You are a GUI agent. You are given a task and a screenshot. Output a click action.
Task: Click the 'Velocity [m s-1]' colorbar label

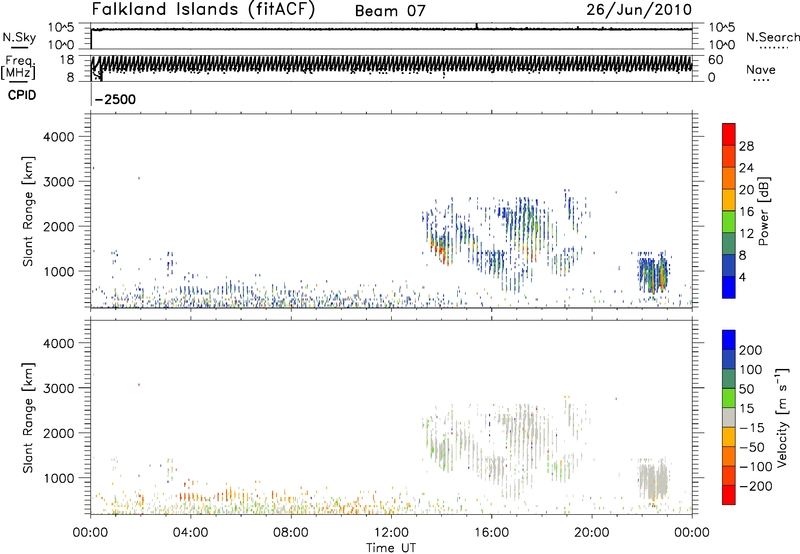(782, 417)
